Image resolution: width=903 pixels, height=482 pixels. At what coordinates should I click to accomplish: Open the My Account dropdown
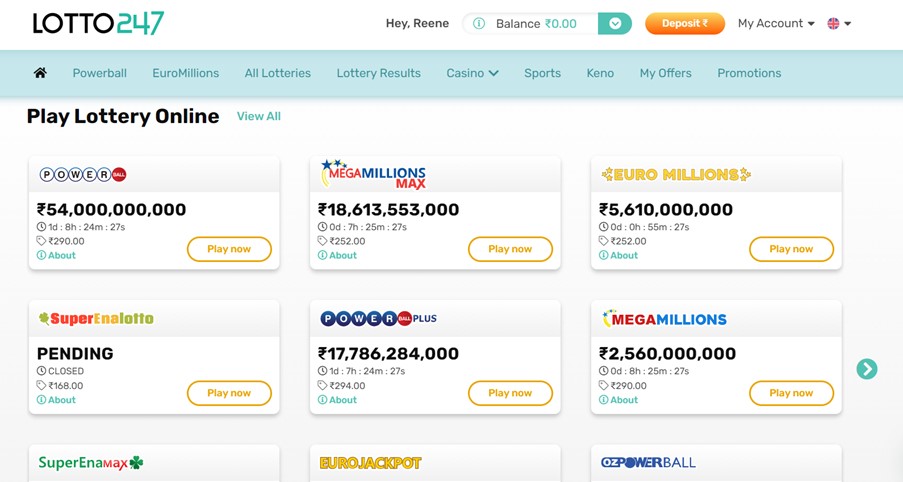(x=776, y=24)
